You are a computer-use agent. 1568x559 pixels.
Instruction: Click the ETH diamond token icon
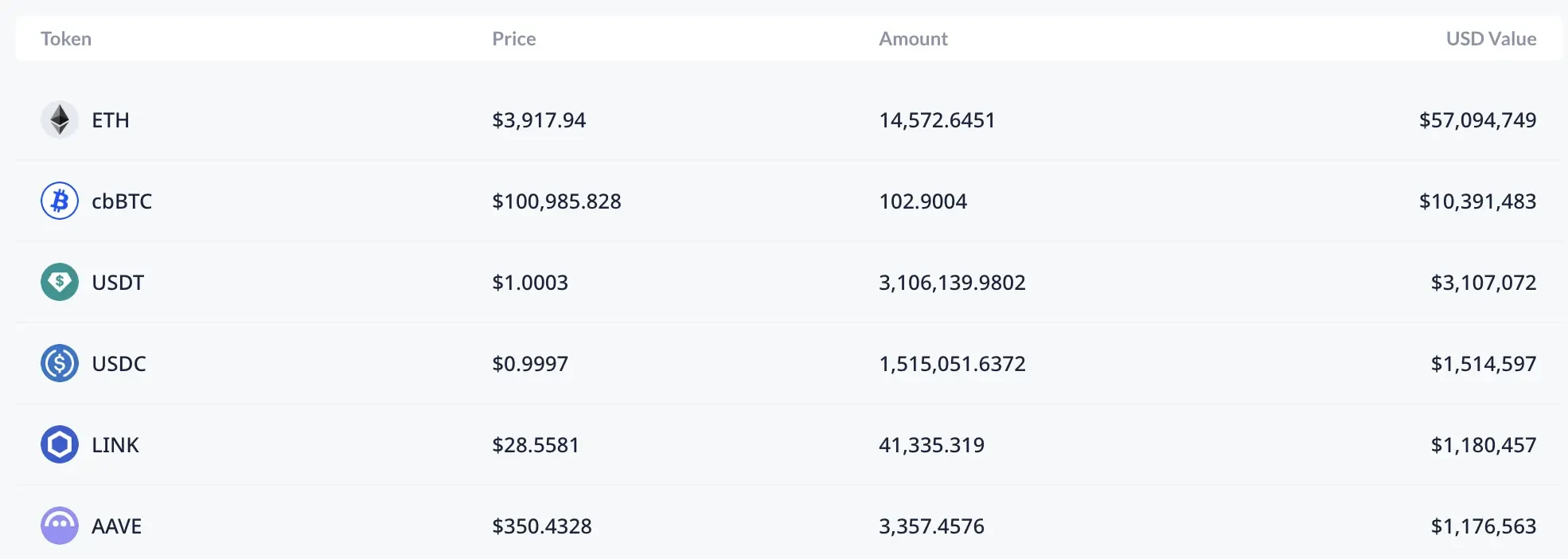(x=60, y=120)
